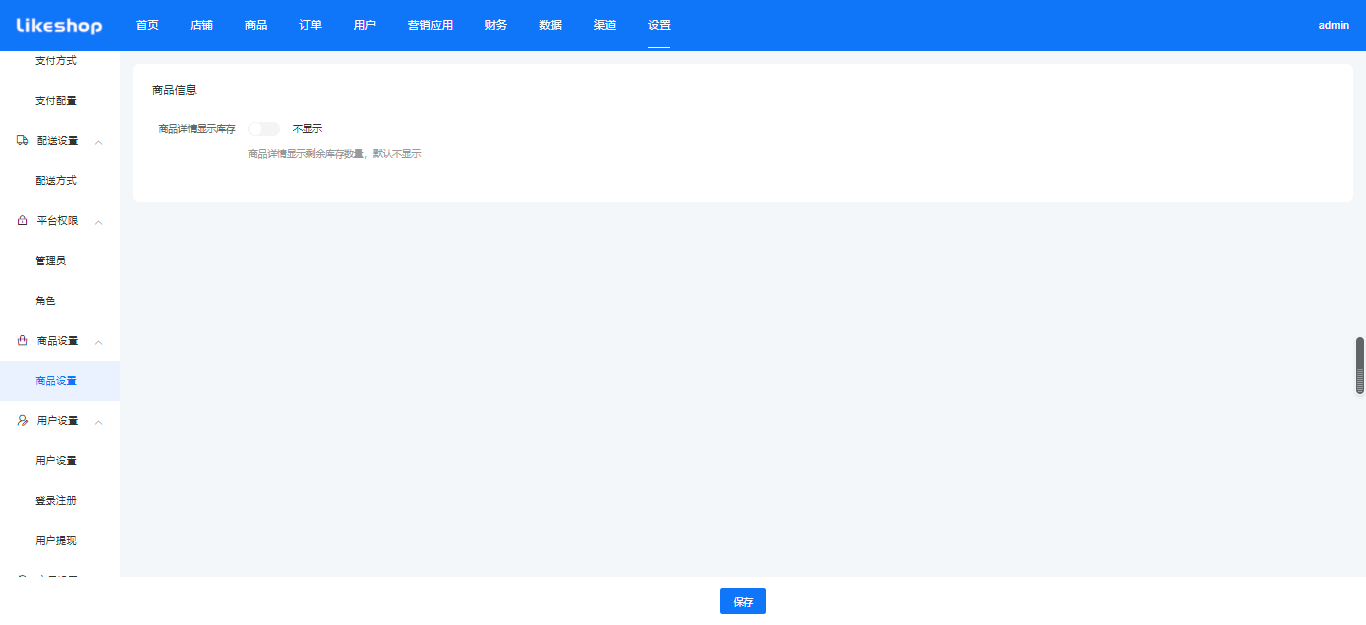This screenshot has width=1366, height=625.
Task: Click the bag icon beside 商品设置 group
Action: 22,341
